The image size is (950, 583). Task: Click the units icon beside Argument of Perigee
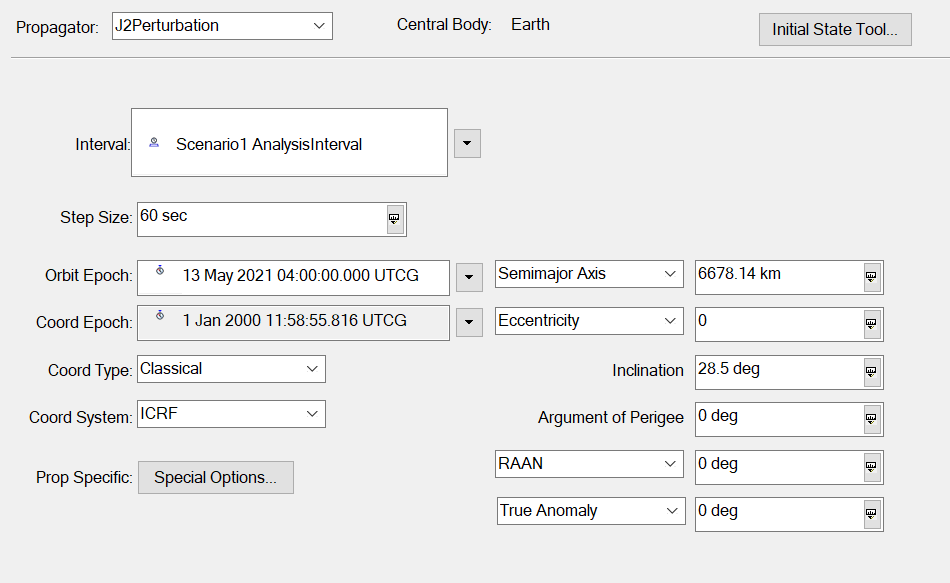coord(869,419)
